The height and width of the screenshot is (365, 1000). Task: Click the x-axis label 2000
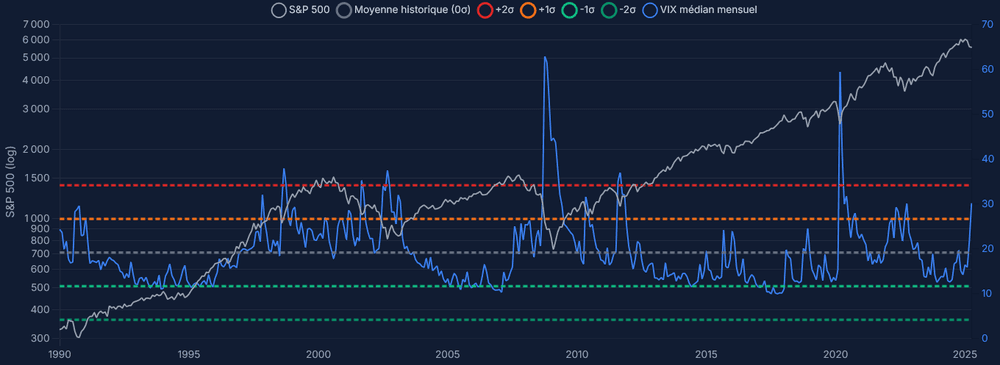point(318,354)
